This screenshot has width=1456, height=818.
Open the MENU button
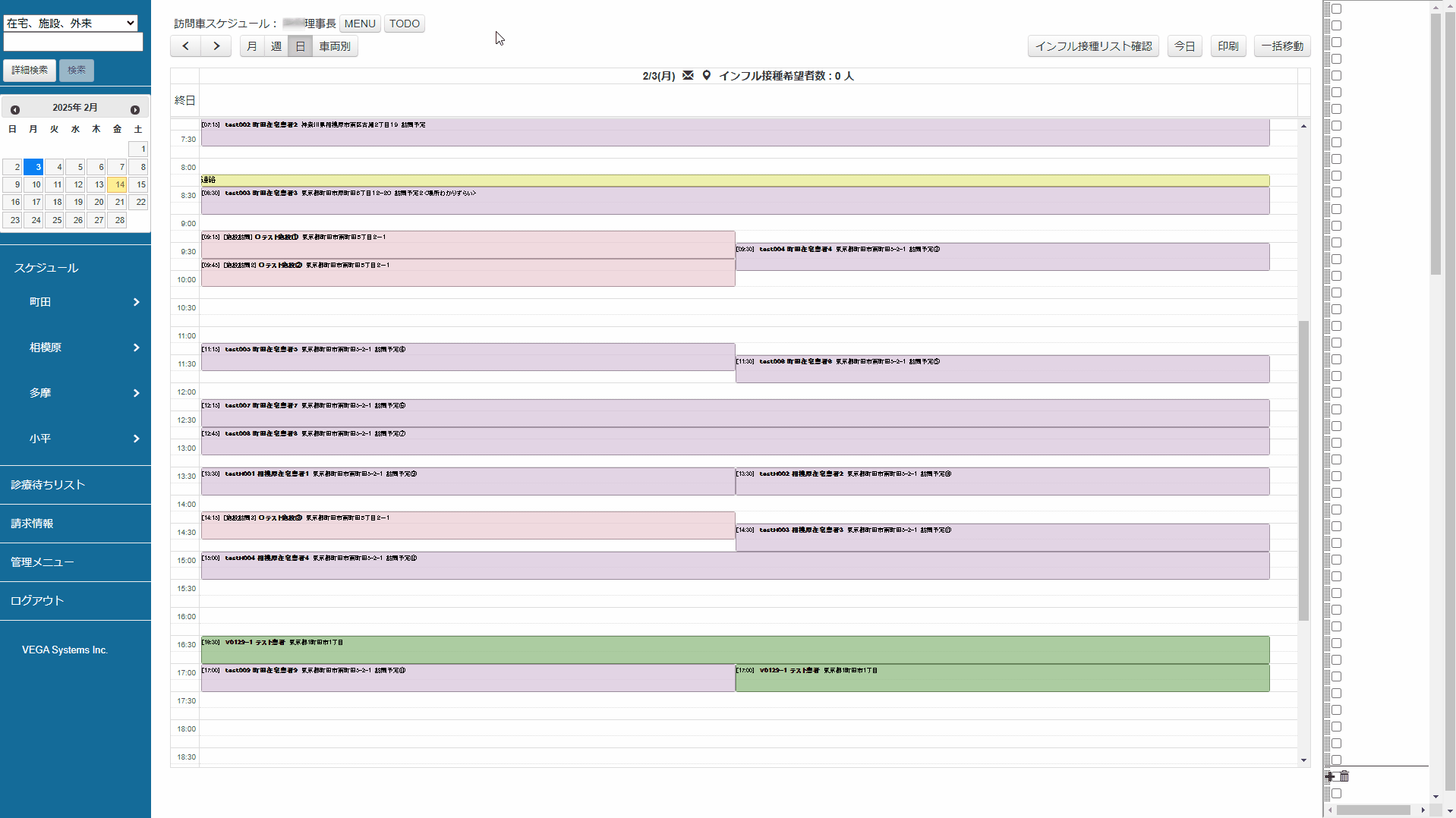(360, 24)
